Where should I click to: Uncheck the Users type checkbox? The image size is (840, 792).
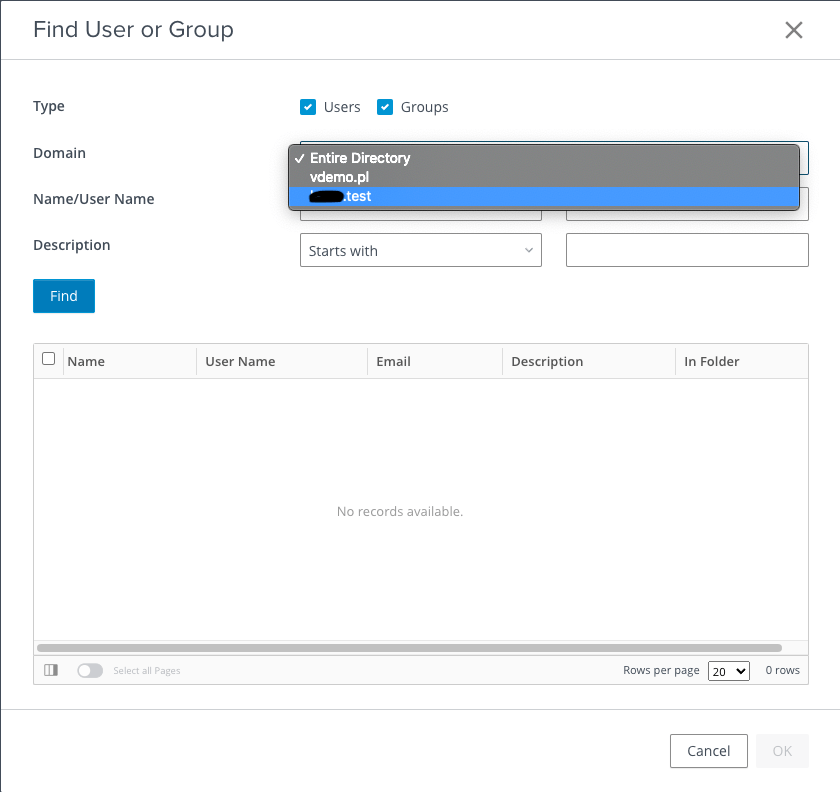pyautogui.click(x=308, y=107)
